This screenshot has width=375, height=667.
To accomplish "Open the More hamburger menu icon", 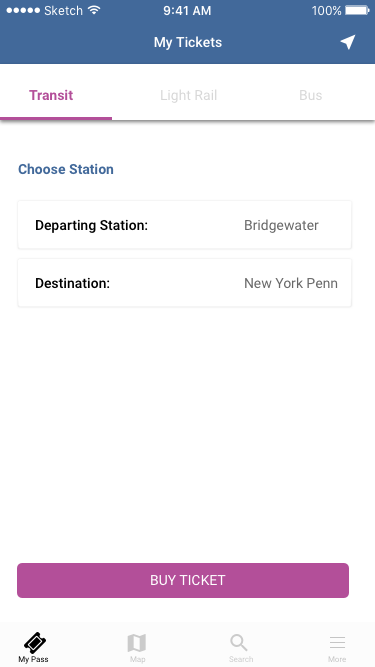I will coord(337,642).
